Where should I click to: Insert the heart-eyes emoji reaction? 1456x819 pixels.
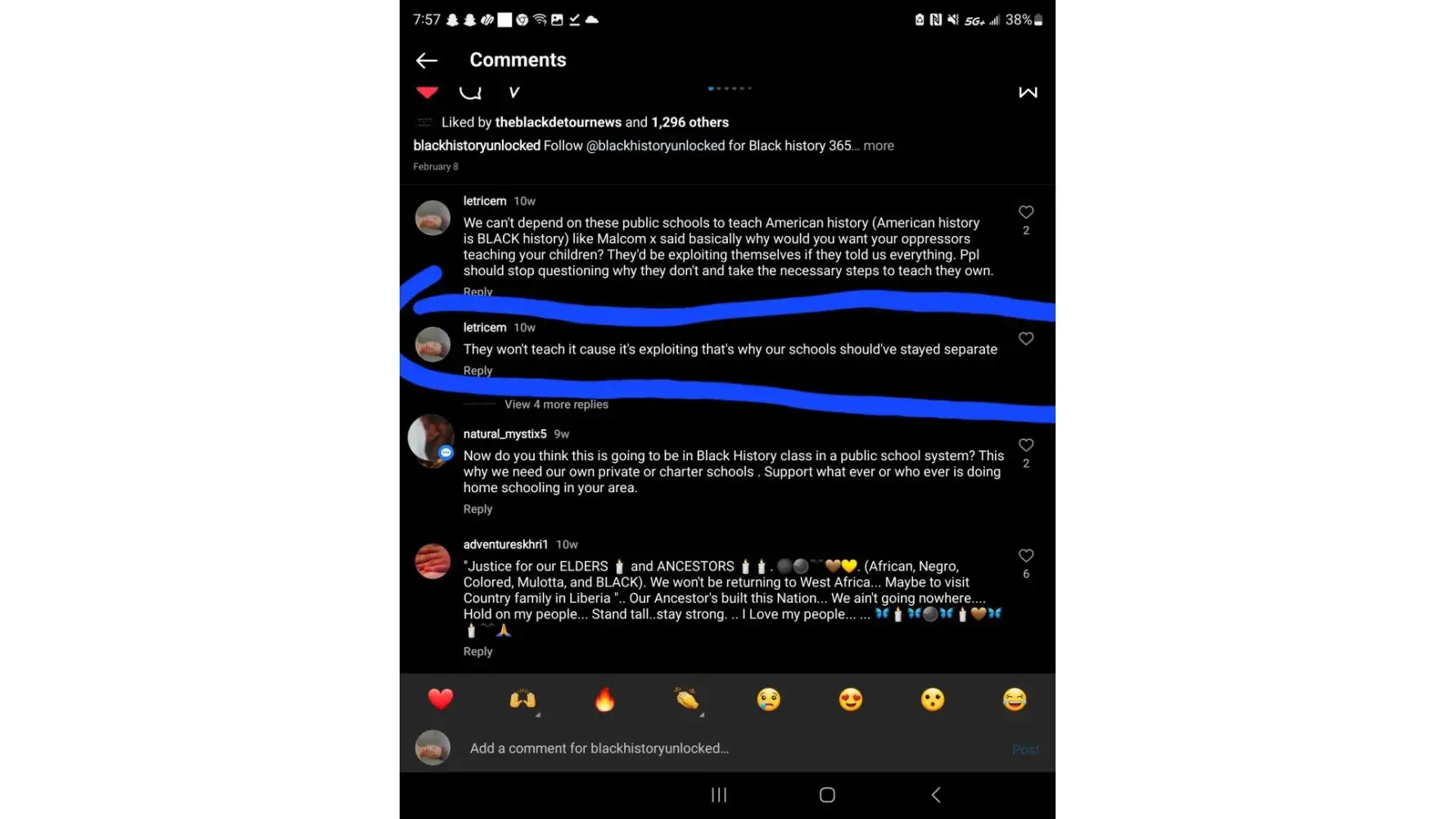[851, 699]
